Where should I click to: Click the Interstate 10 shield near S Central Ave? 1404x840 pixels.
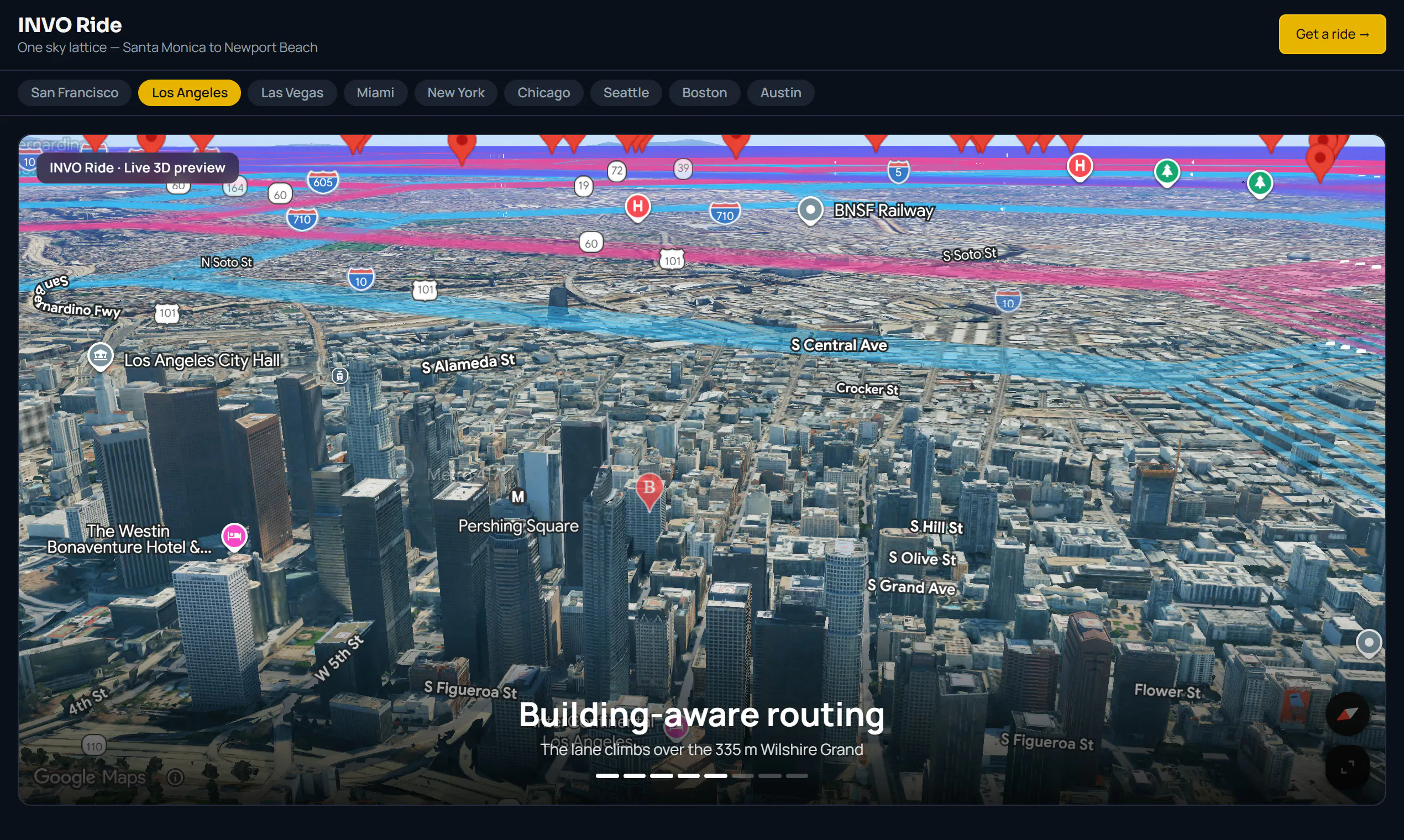point(1008,301)
